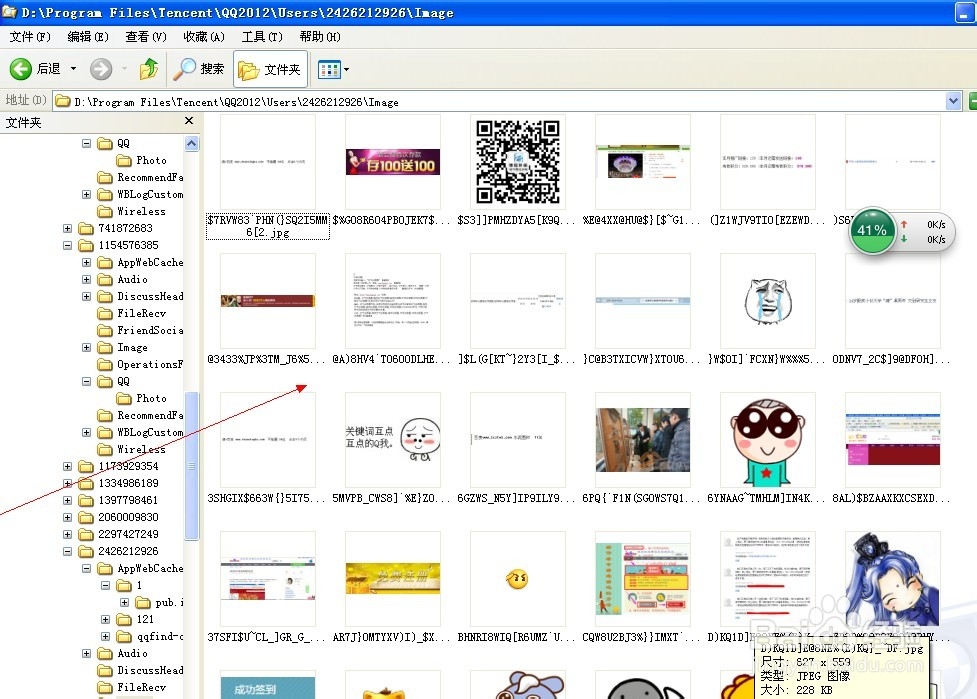Close the Folders pane with X

tap(189, 121)
